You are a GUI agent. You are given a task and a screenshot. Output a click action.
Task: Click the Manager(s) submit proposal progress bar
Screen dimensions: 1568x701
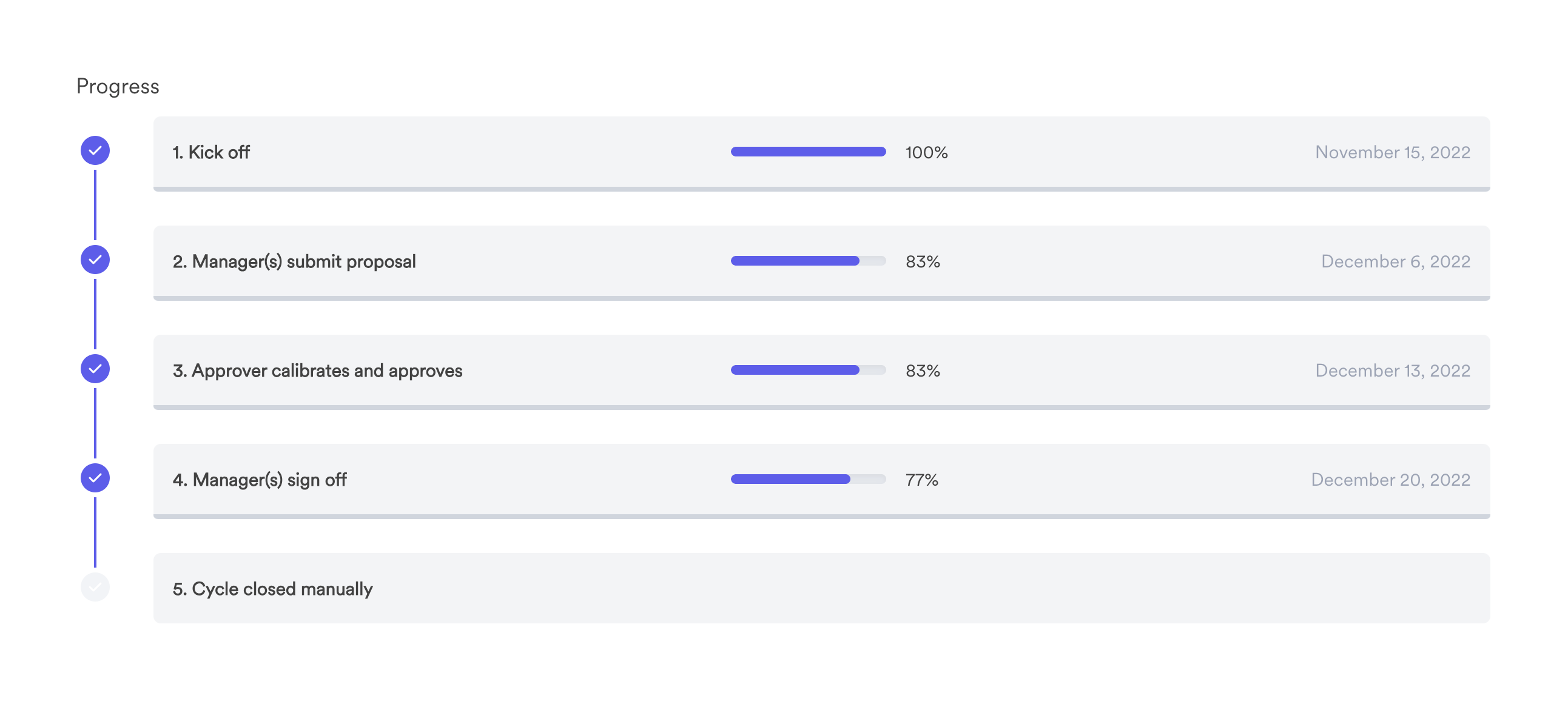click(808, 261)
